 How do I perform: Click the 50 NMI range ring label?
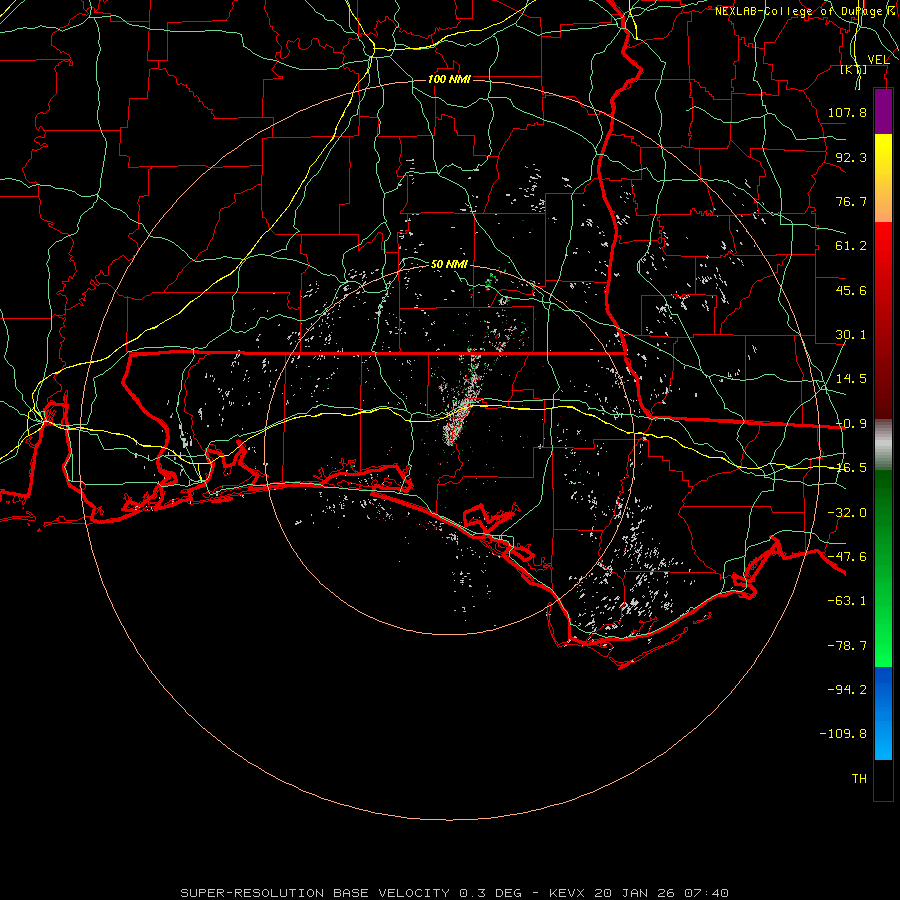[x=449, y=265]
